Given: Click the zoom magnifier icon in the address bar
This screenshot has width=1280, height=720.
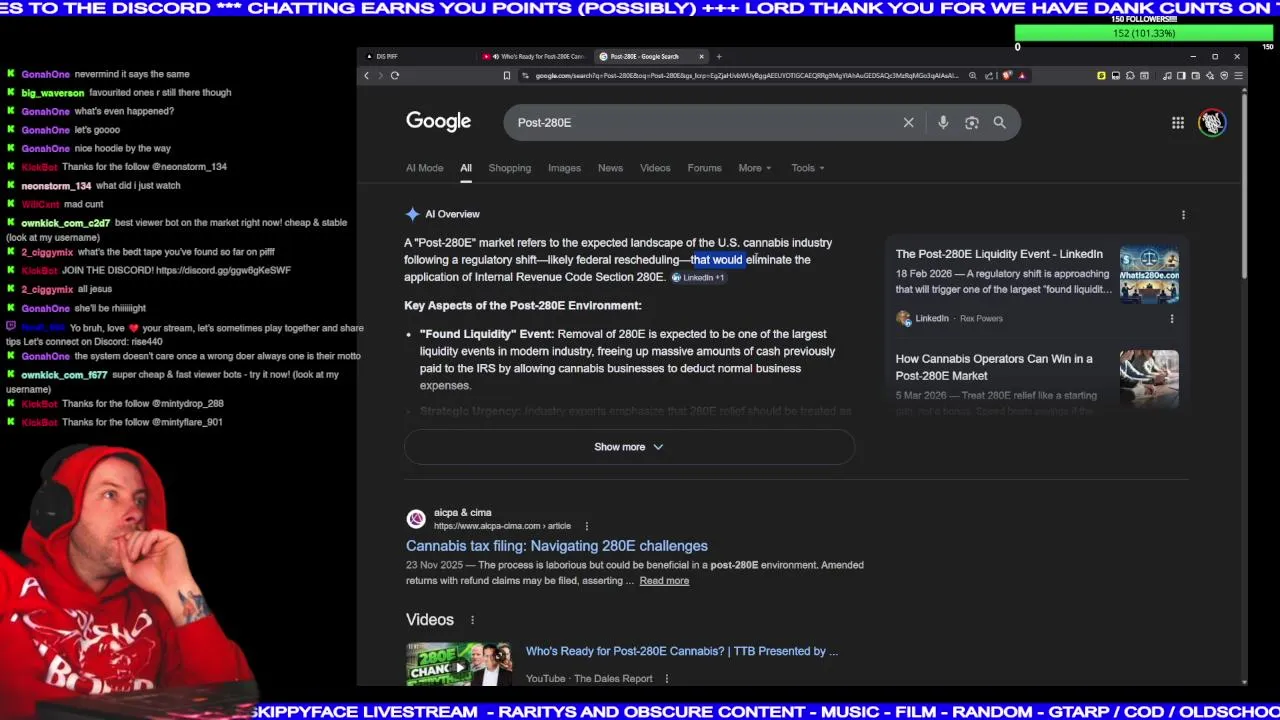Looking at the screenshot, I should point(972,76).
